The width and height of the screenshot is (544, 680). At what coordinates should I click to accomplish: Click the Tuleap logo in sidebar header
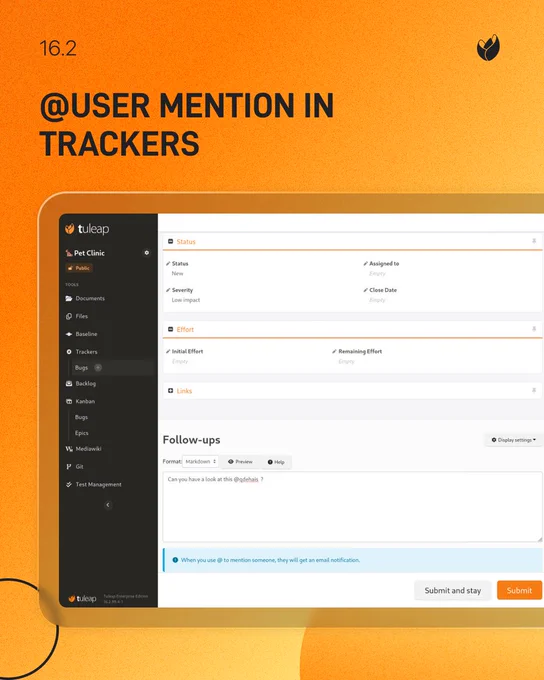tap(87, 229)
